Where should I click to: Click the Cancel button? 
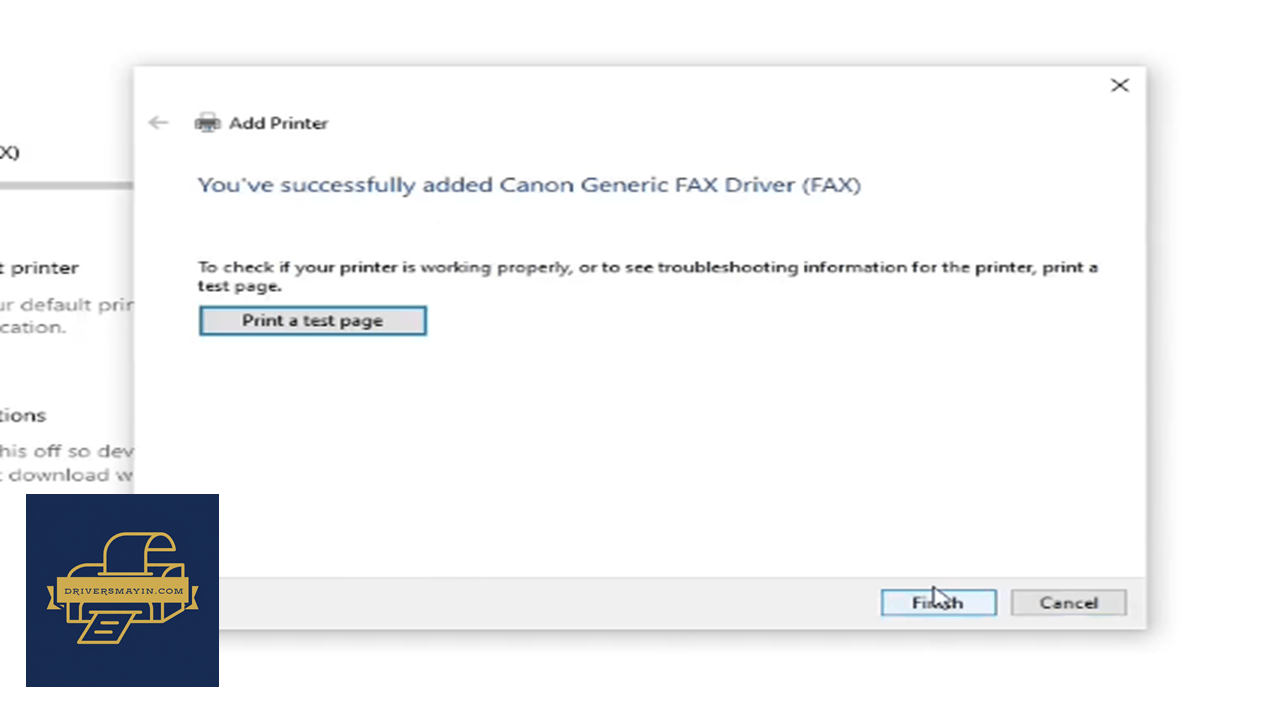pos(1068,603)
